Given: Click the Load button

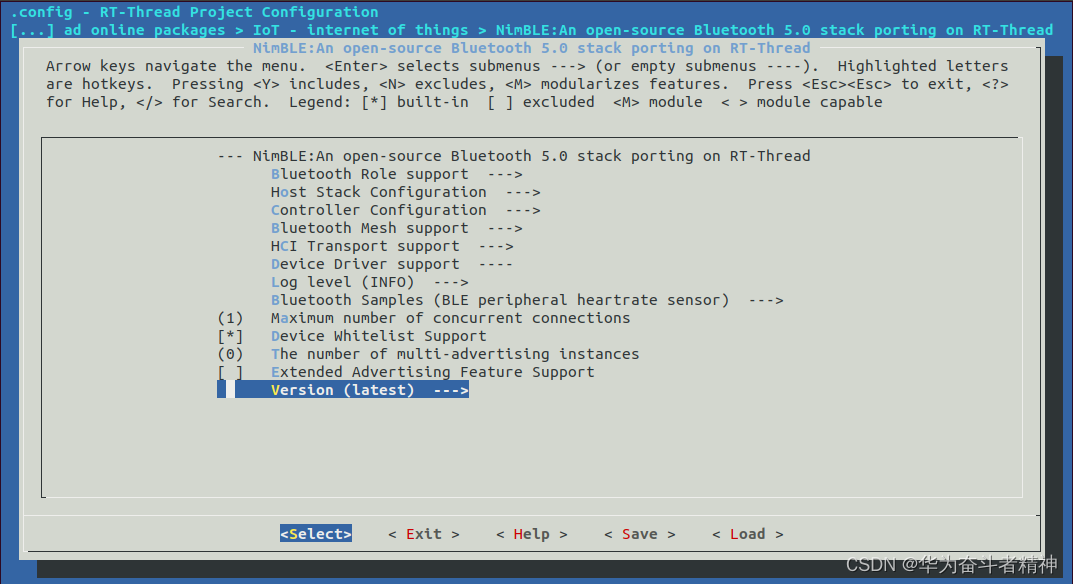Looking at the screenshot, I should (746, 533).
